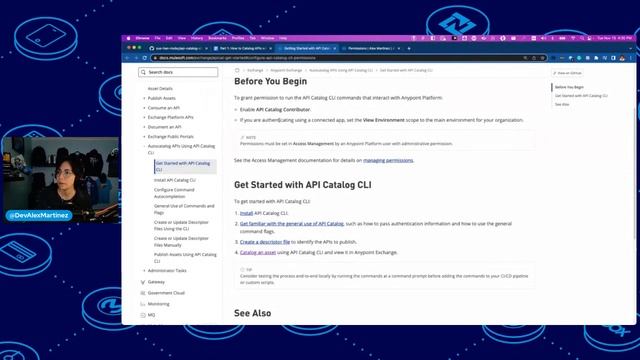The height and width of the screenshot is (360, 640).
Task: Expand the Administrator Tasks section
Action: (x=144, y=271)
